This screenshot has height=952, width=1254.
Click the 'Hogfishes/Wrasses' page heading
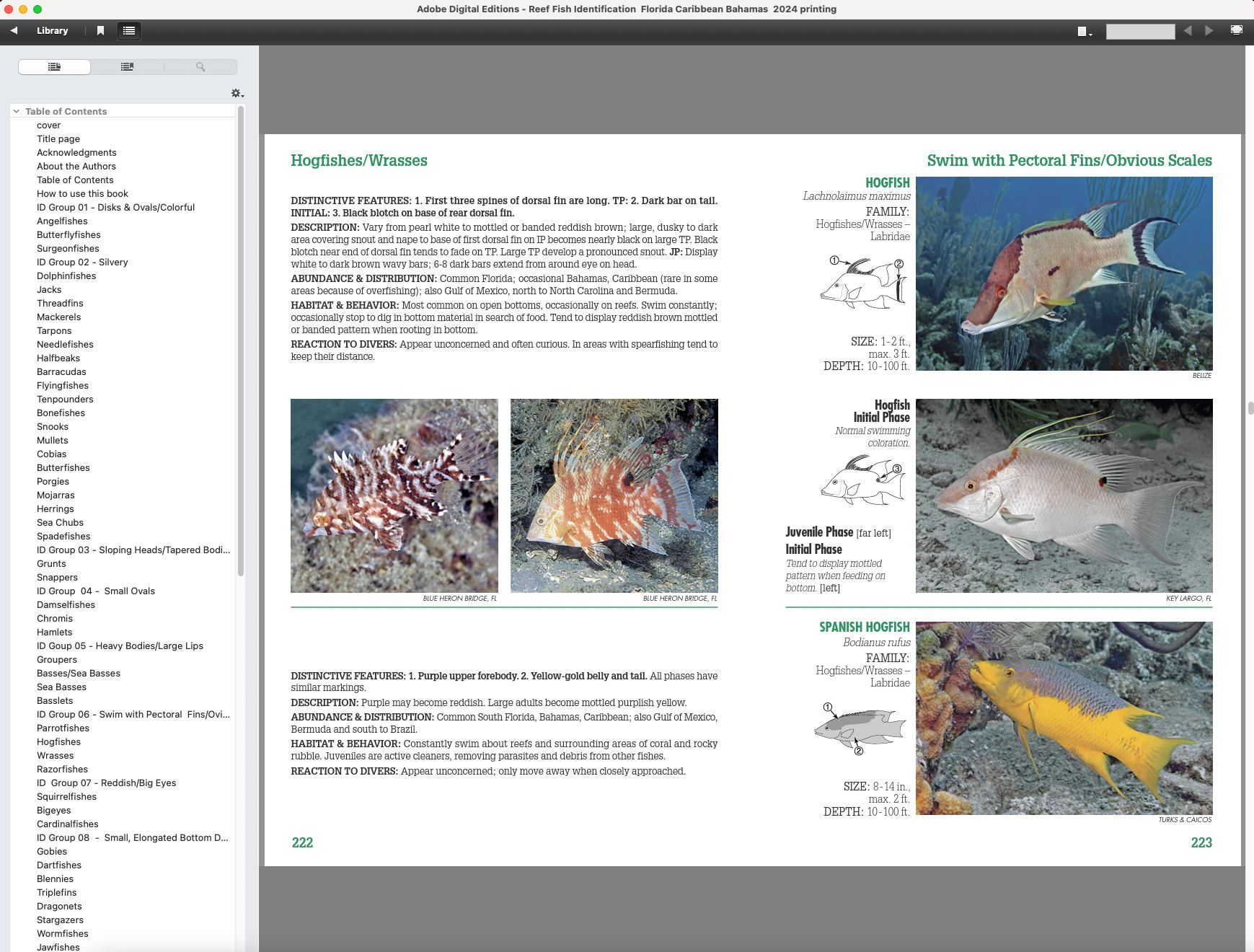pyautogui.click(x=359, y=160)
